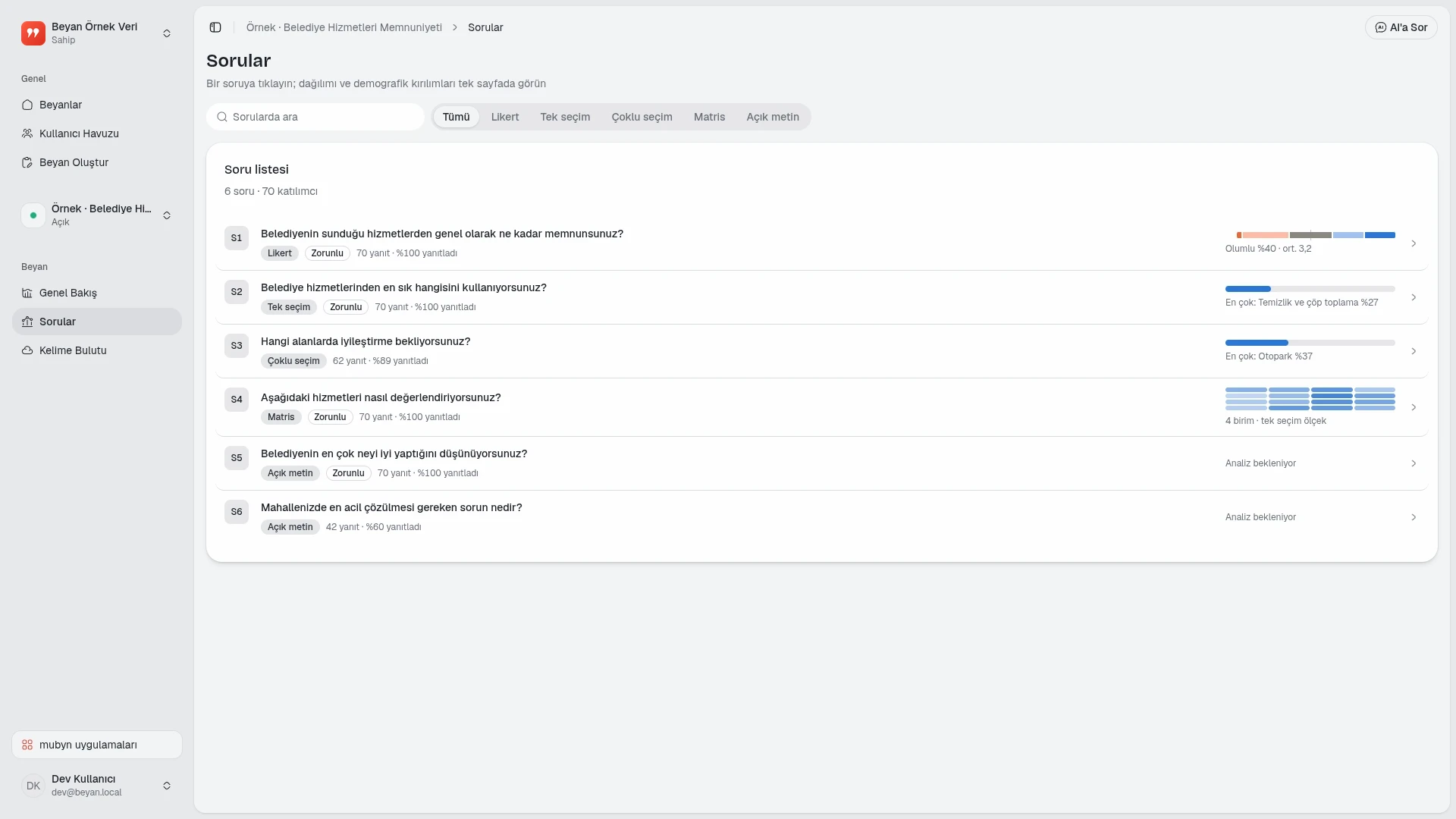1456x819 pixels.
Task: Click the Beyan red quote logo icon
Action: pos(33,33)
